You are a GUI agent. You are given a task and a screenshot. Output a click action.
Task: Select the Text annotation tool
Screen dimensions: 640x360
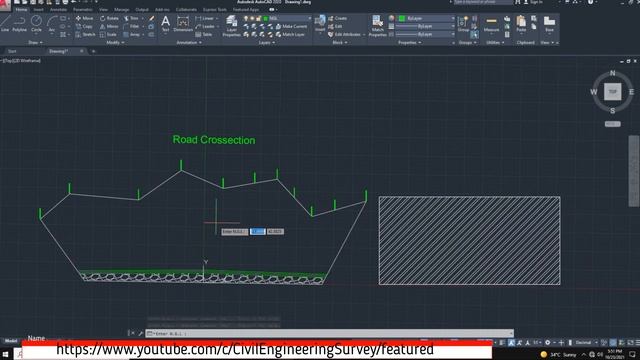(165, 23)
